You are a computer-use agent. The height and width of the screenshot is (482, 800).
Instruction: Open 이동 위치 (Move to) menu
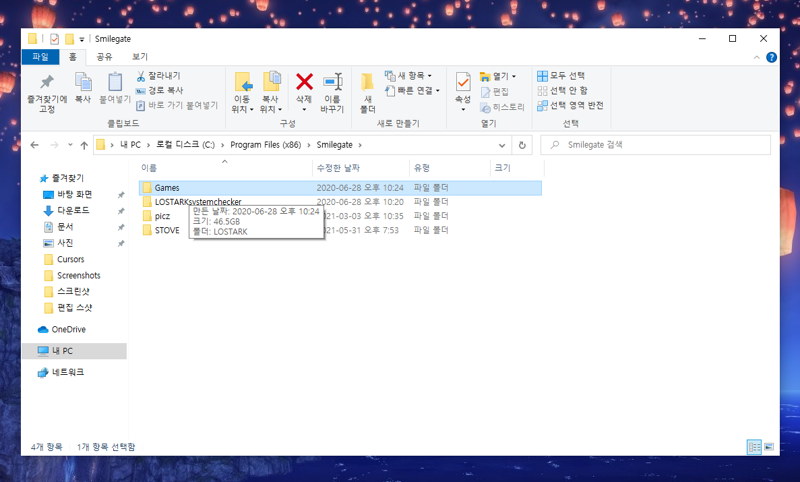pos(242,92)
